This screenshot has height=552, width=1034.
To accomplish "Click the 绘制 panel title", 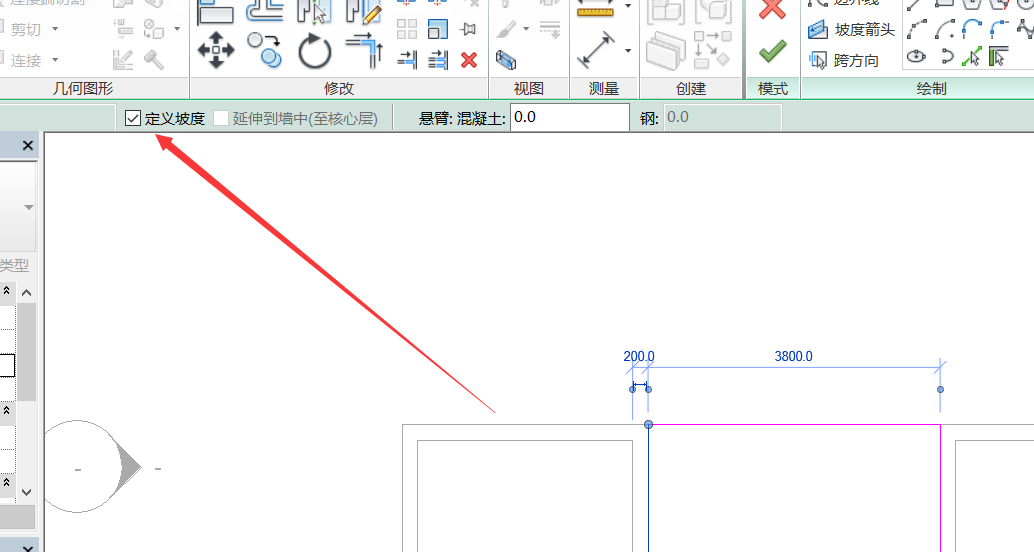I will pyautogui.click(x=931, y=88).
